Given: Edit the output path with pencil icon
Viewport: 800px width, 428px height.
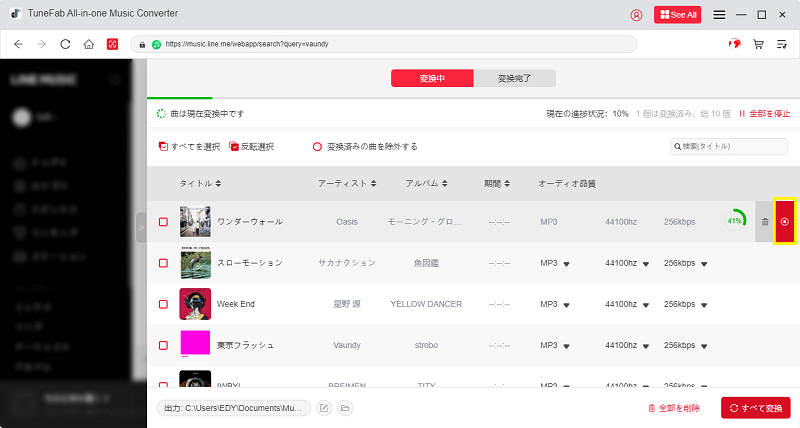Looking at the screenshot, I should (x=324, y=408).
